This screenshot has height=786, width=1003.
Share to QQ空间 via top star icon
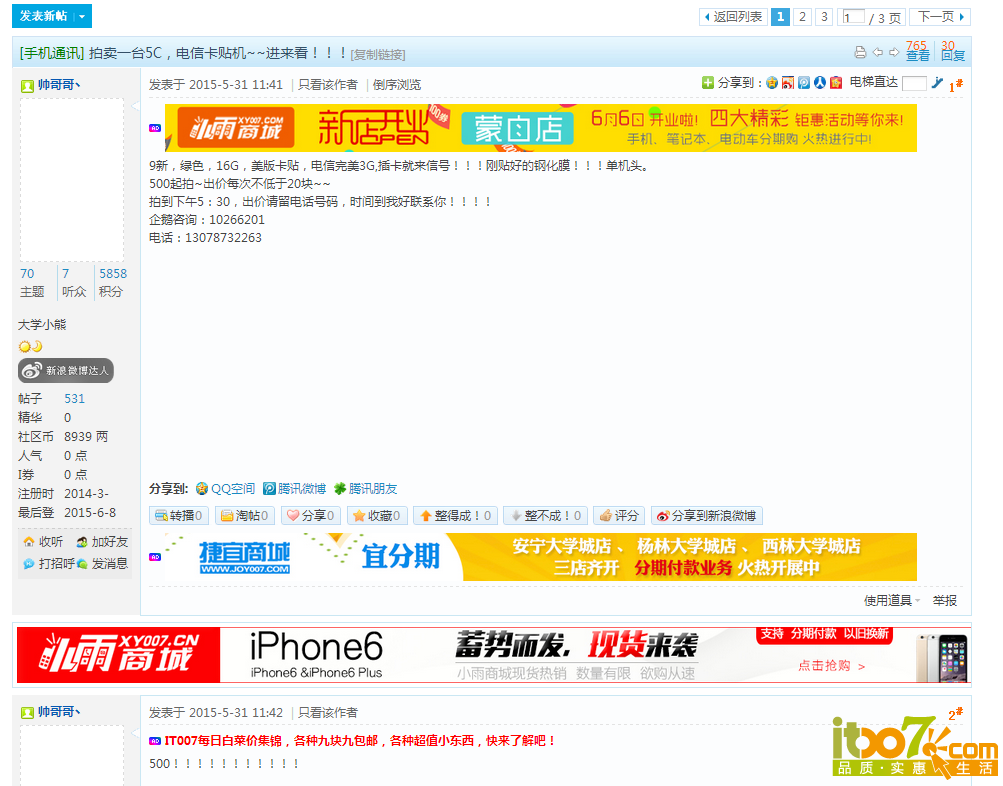pos(772,83)
